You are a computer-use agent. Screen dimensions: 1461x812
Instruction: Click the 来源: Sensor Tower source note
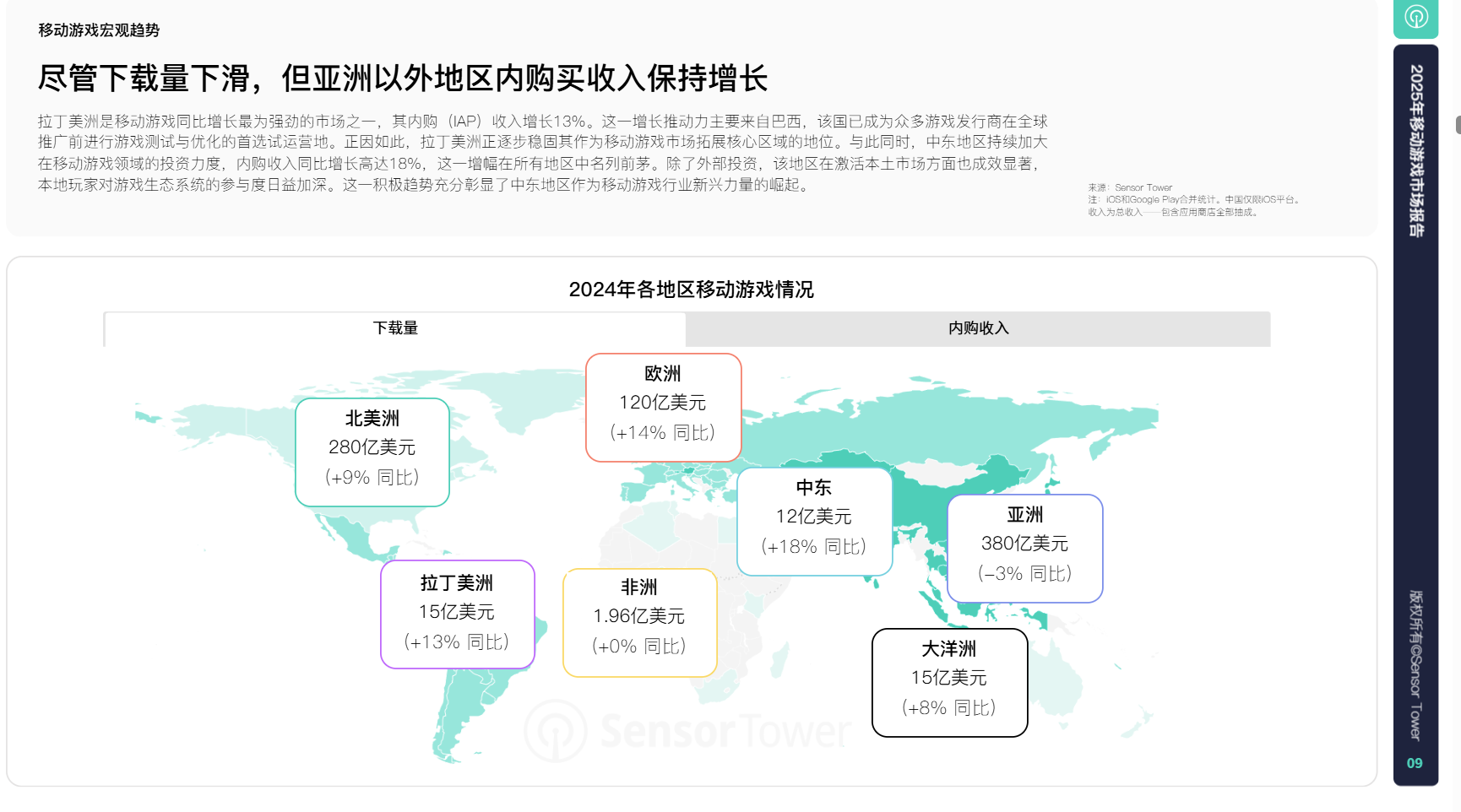pos(1130,187)
